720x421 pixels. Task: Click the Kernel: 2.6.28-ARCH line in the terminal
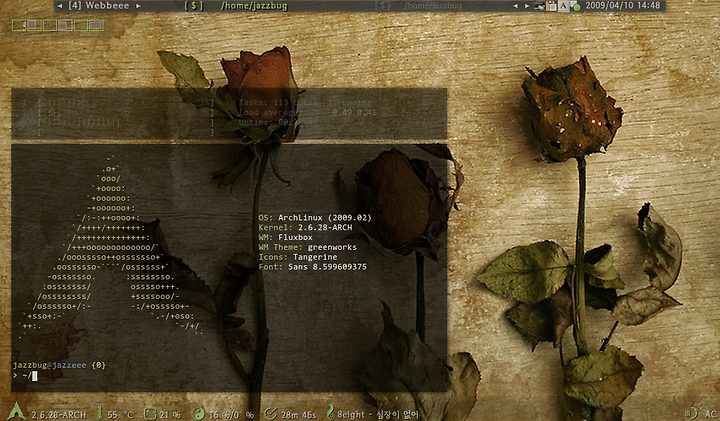(x=305, y=227)
